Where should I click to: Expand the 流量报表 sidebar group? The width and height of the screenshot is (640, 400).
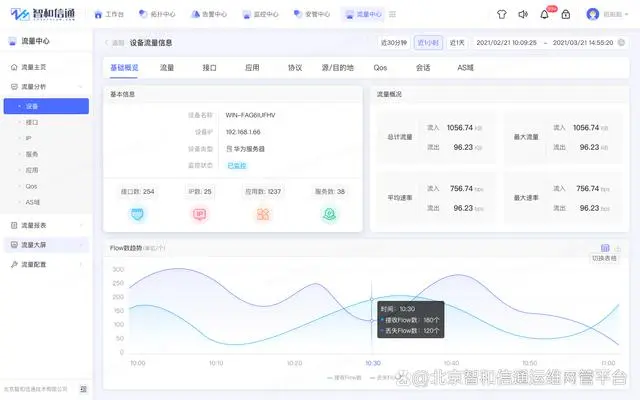point(80,225)
